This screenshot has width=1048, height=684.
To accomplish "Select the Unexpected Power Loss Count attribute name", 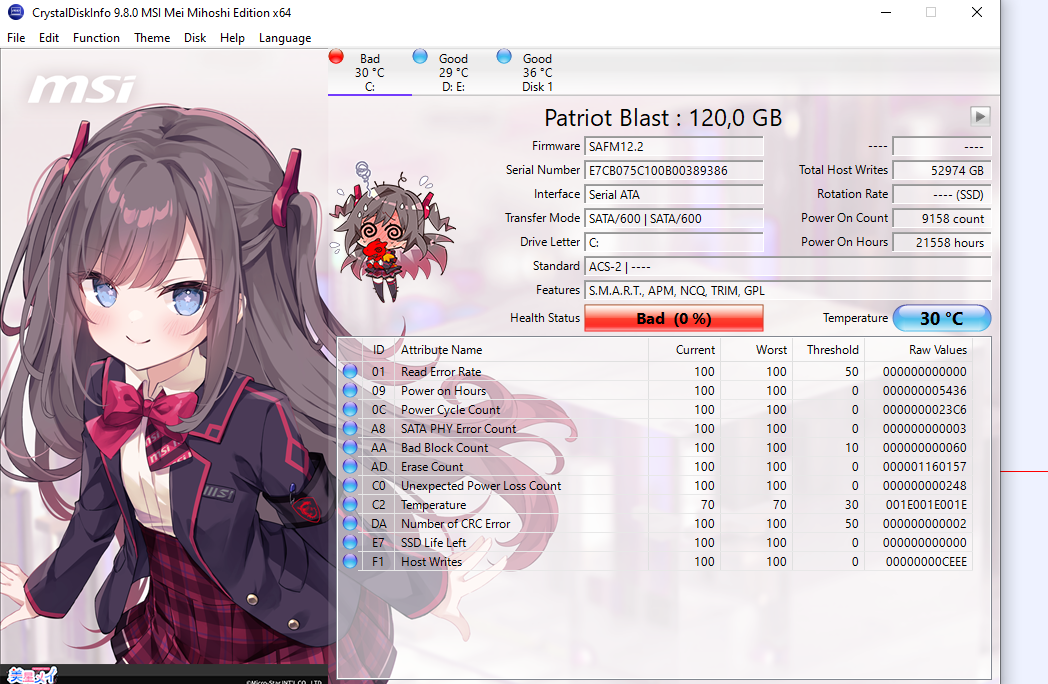I will tap(481, 486).
